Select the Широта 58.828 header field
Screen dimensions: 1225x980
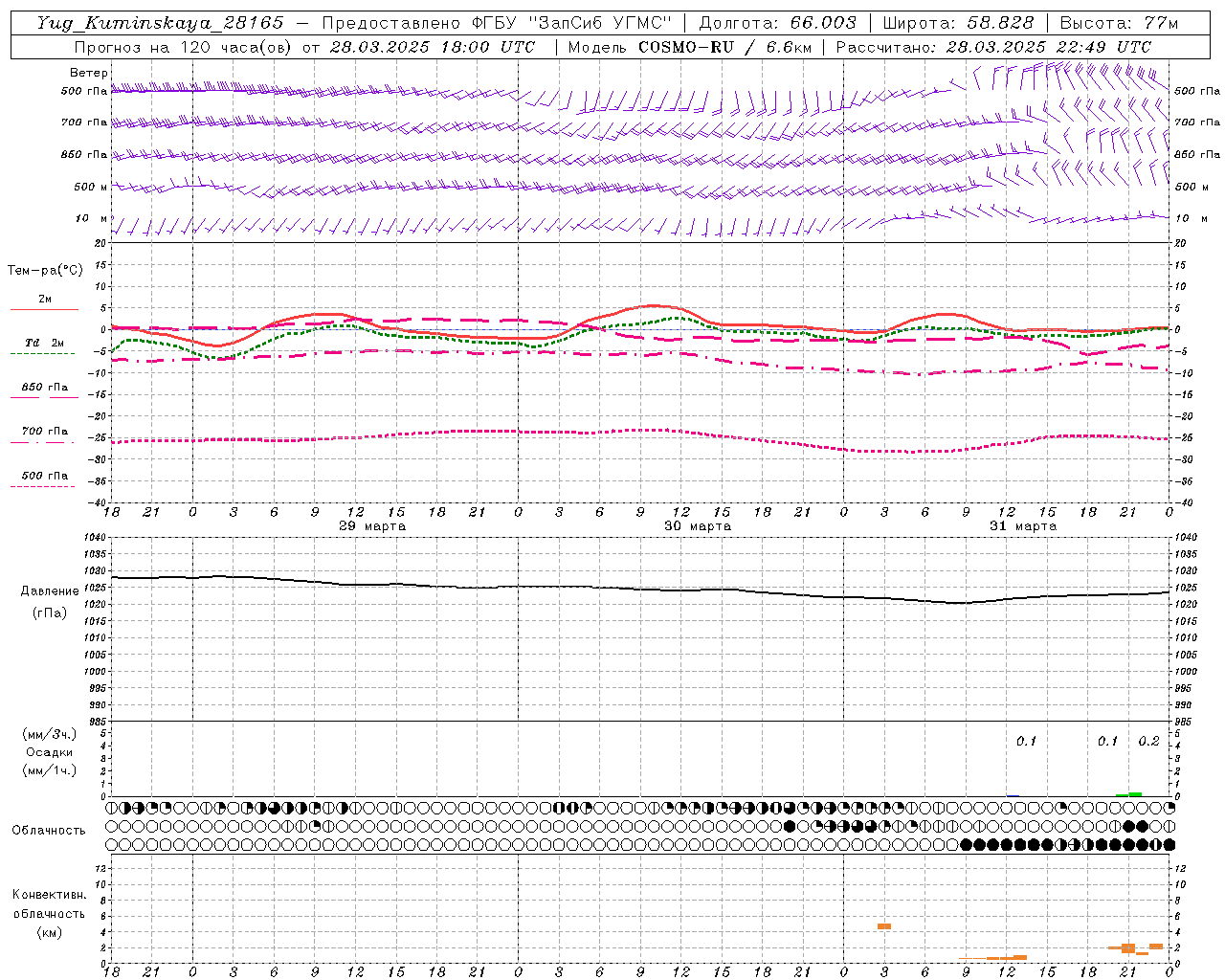(x=958, y=23)
